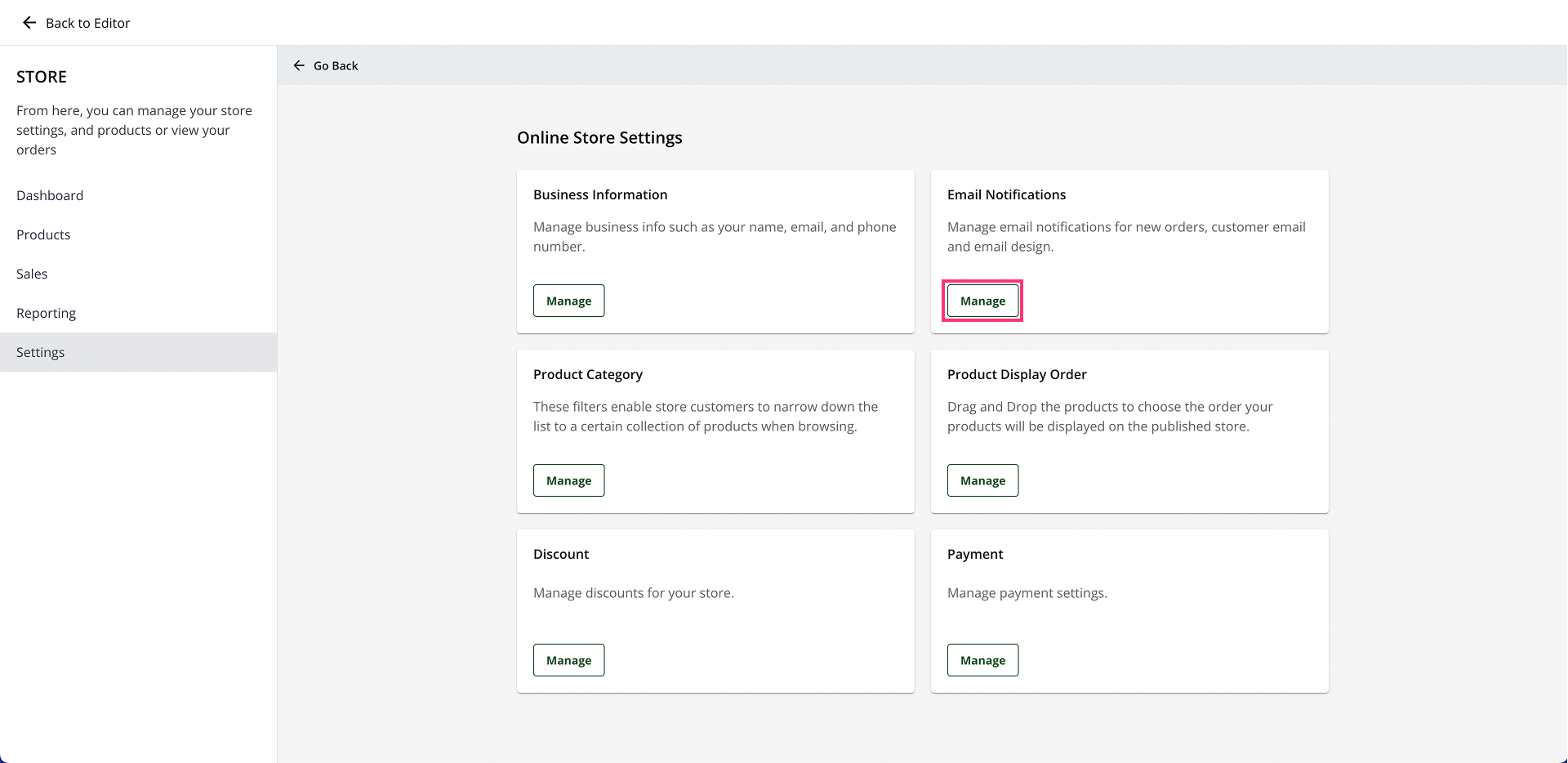Select Reporting from the sidebar

[x=46, y=313]
